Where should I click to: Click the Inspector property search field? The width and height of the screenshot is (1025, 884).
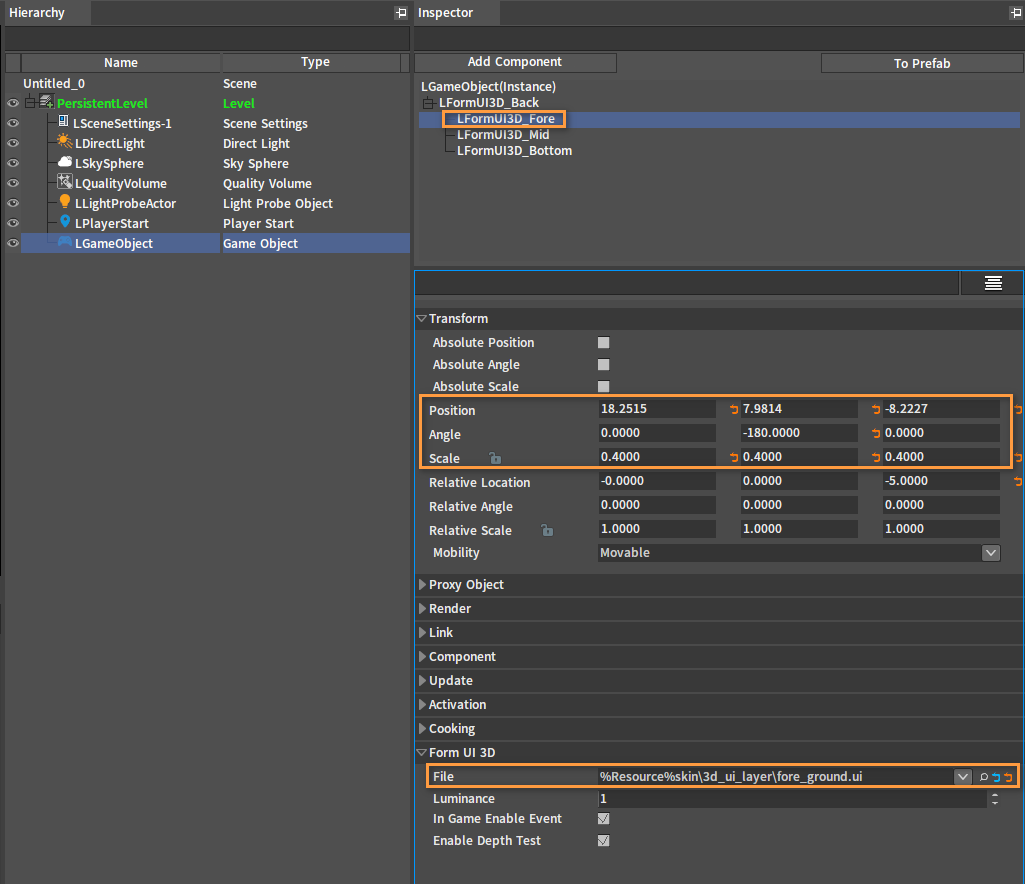(686, 283)
